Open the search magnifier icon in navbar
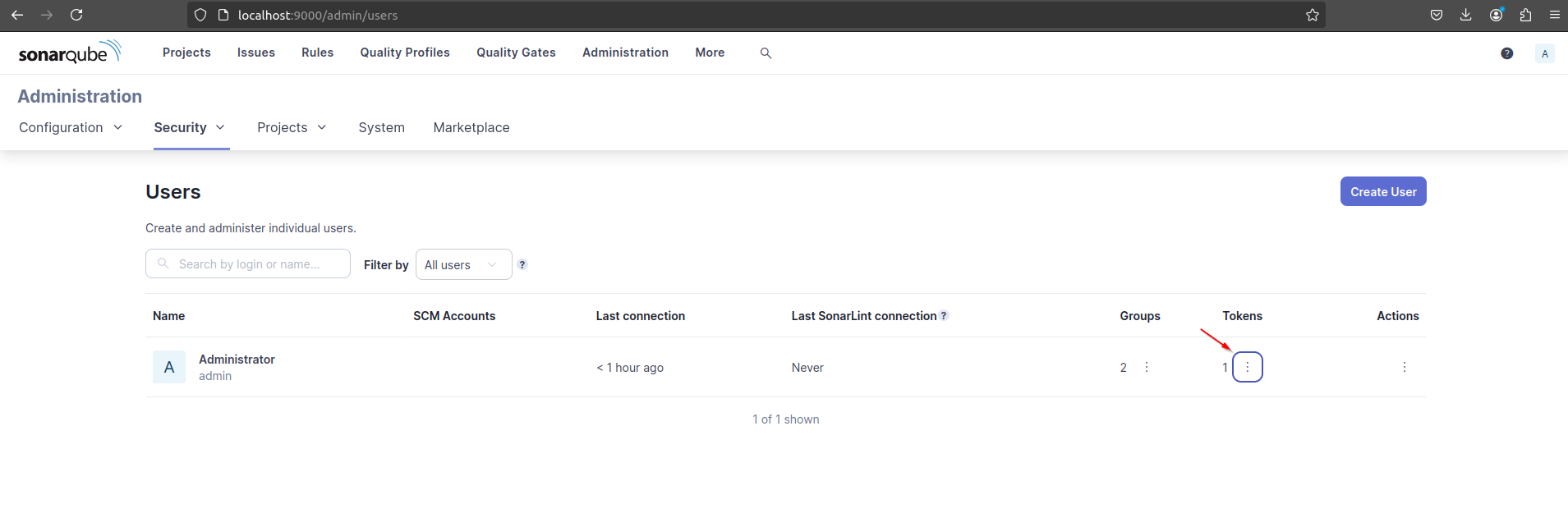The height and width of the screenshot is (527, 1568). click(766, 53)
